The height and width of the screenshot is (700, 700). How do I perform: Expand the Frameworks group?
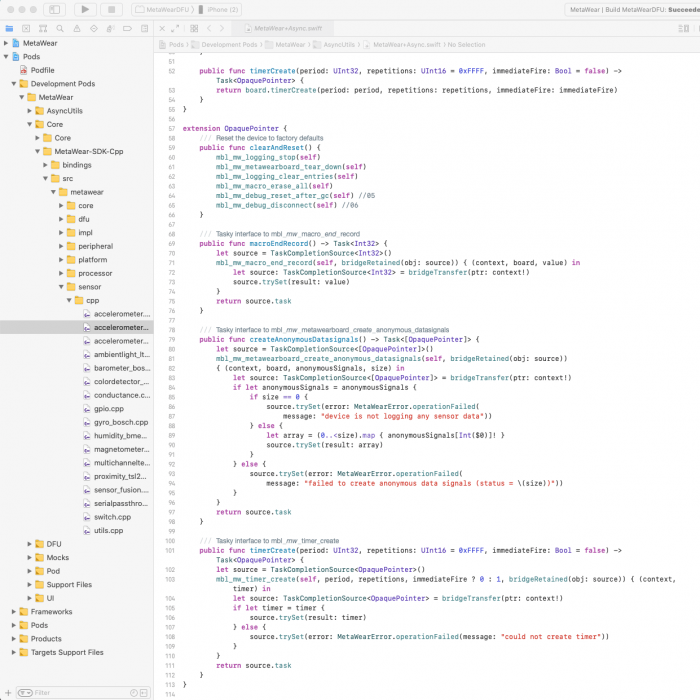[x=13, y=611]
